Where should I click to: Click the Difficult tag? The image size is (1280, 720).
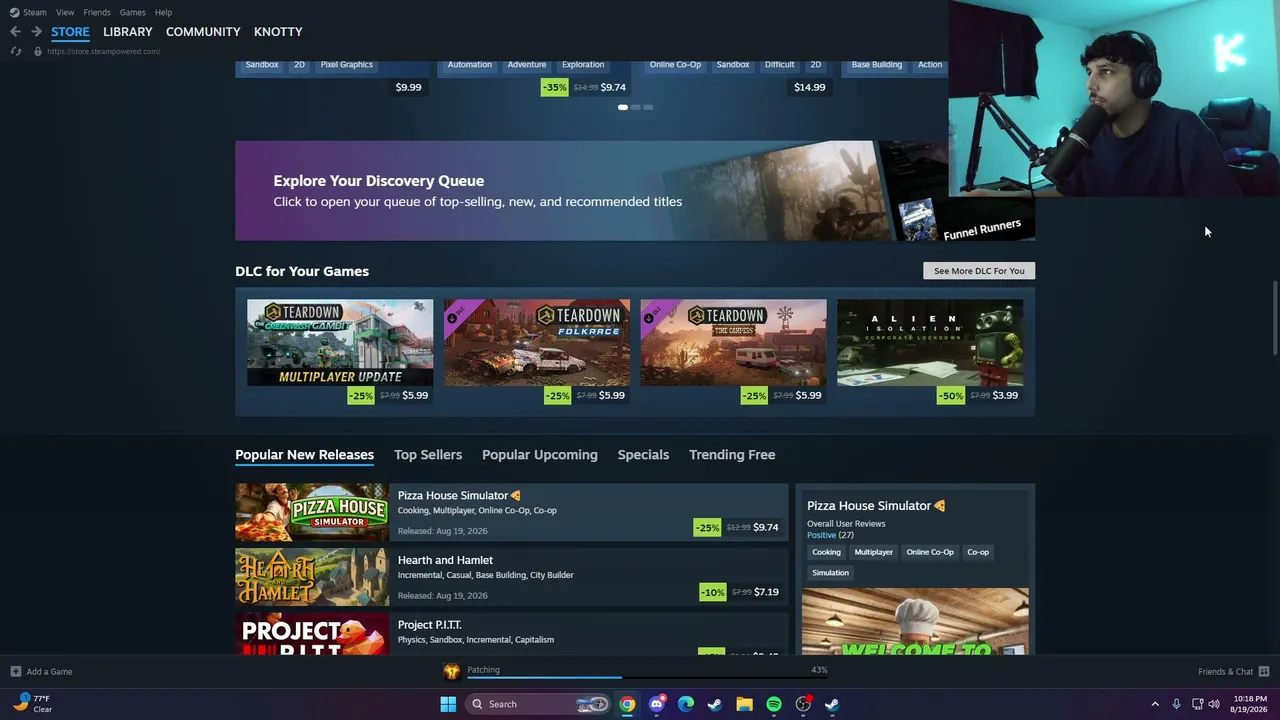coord(780,65)
